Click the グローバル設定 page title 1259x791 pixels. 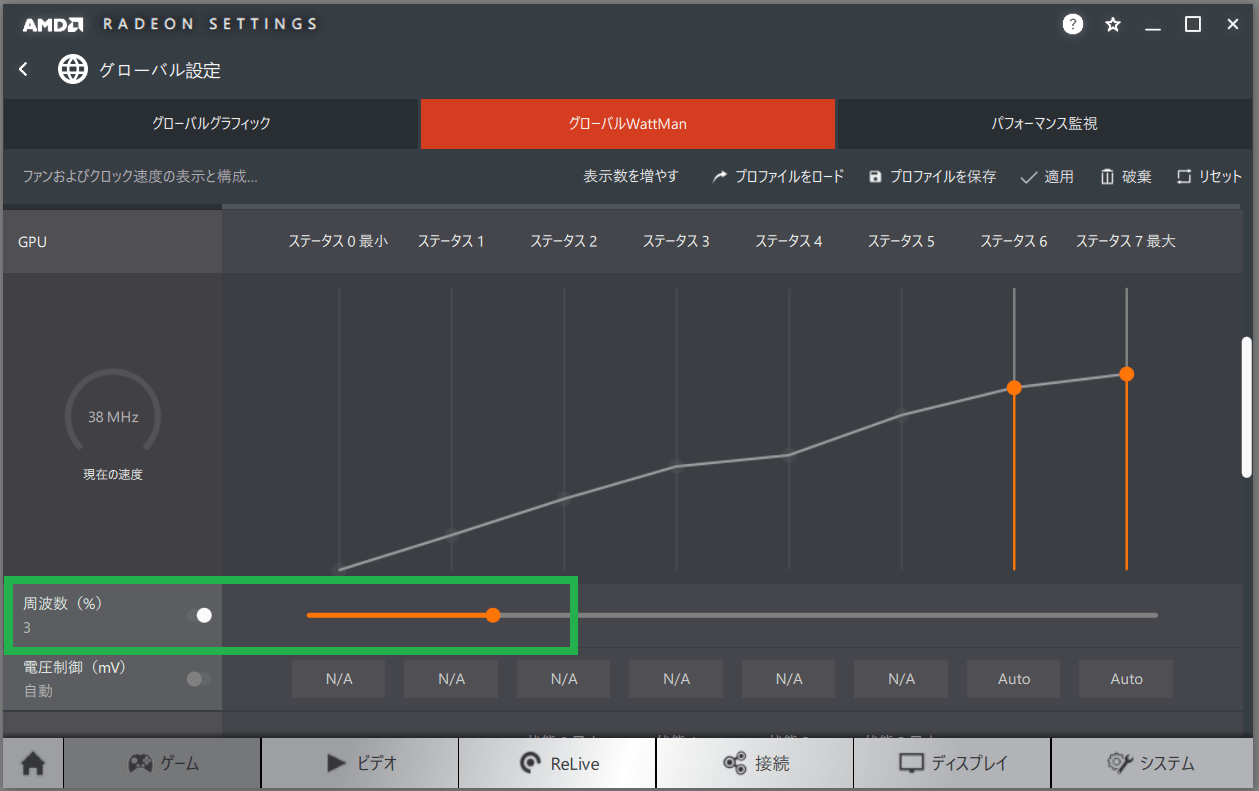160,70
